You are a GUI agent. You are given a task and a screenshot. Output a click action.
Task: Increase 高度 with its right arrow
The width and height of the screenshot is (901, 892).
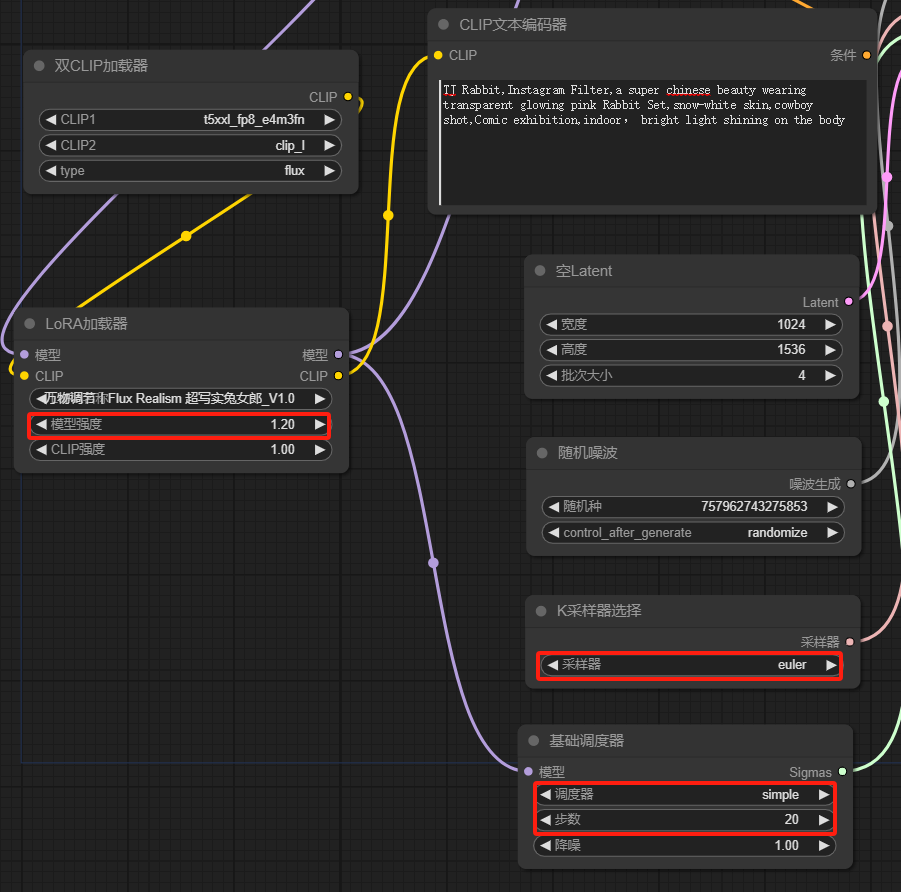tap(830, 349)
